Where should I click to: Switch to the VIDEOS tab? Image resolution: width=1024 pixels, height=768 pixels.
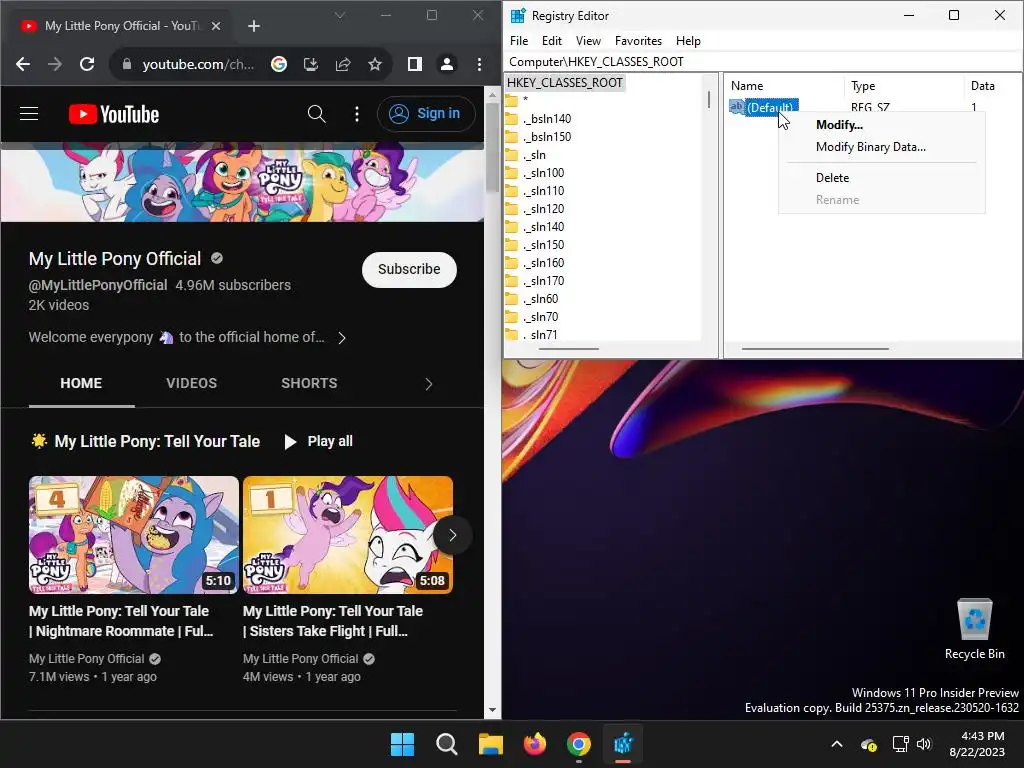click(191, 383)
